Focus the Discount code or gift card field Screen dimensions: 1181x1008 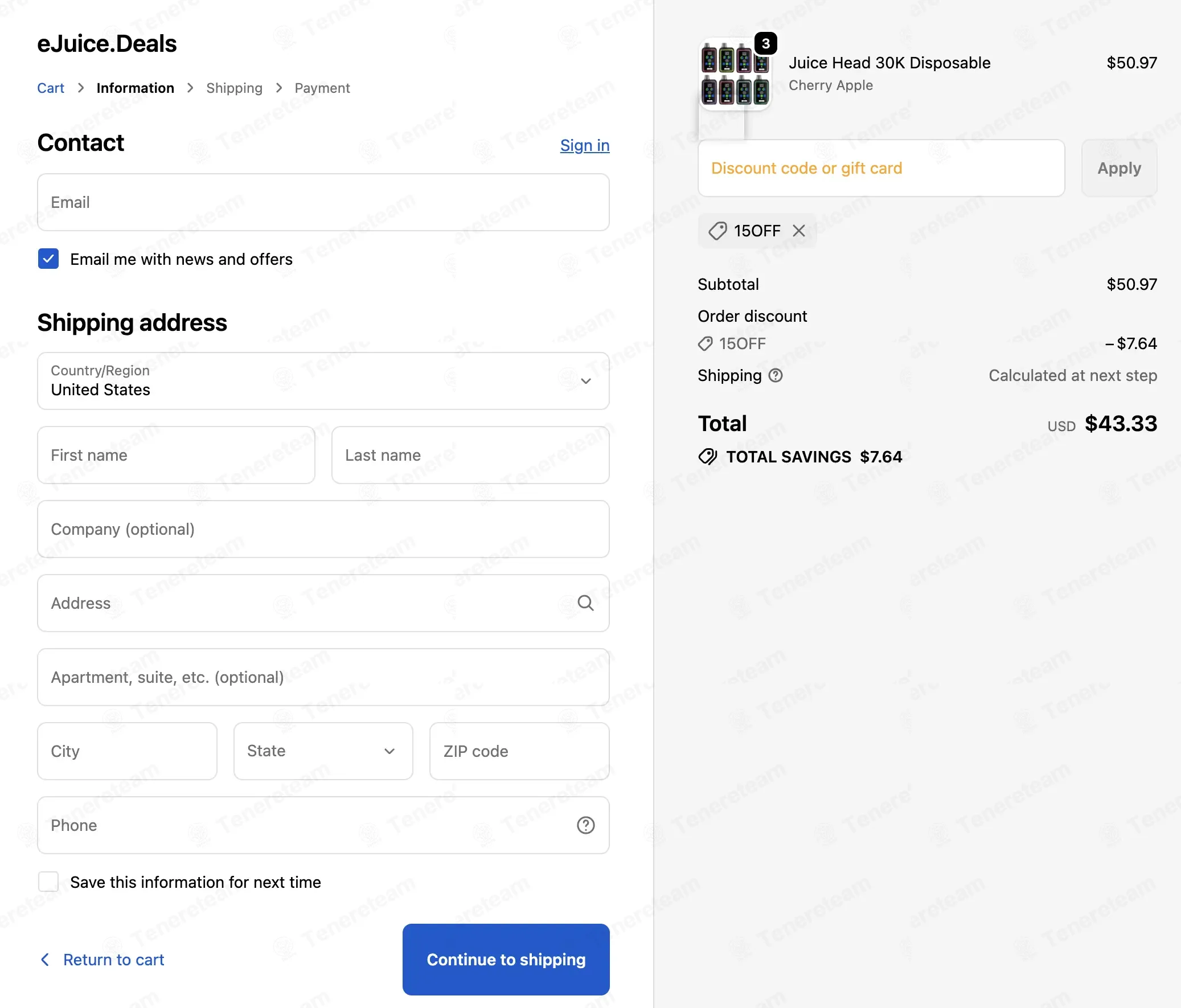(x=881, y=168)
